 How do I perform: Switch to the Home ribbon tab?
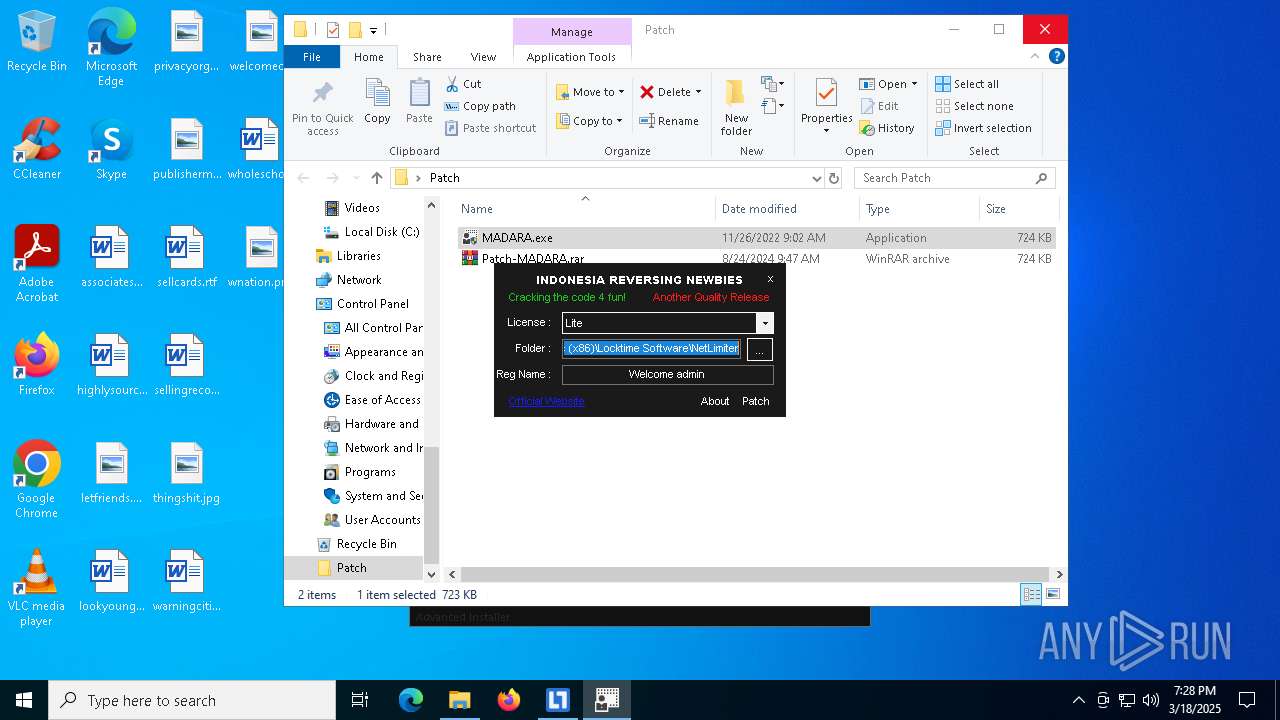pyautogui.click(x=368, y=57)
